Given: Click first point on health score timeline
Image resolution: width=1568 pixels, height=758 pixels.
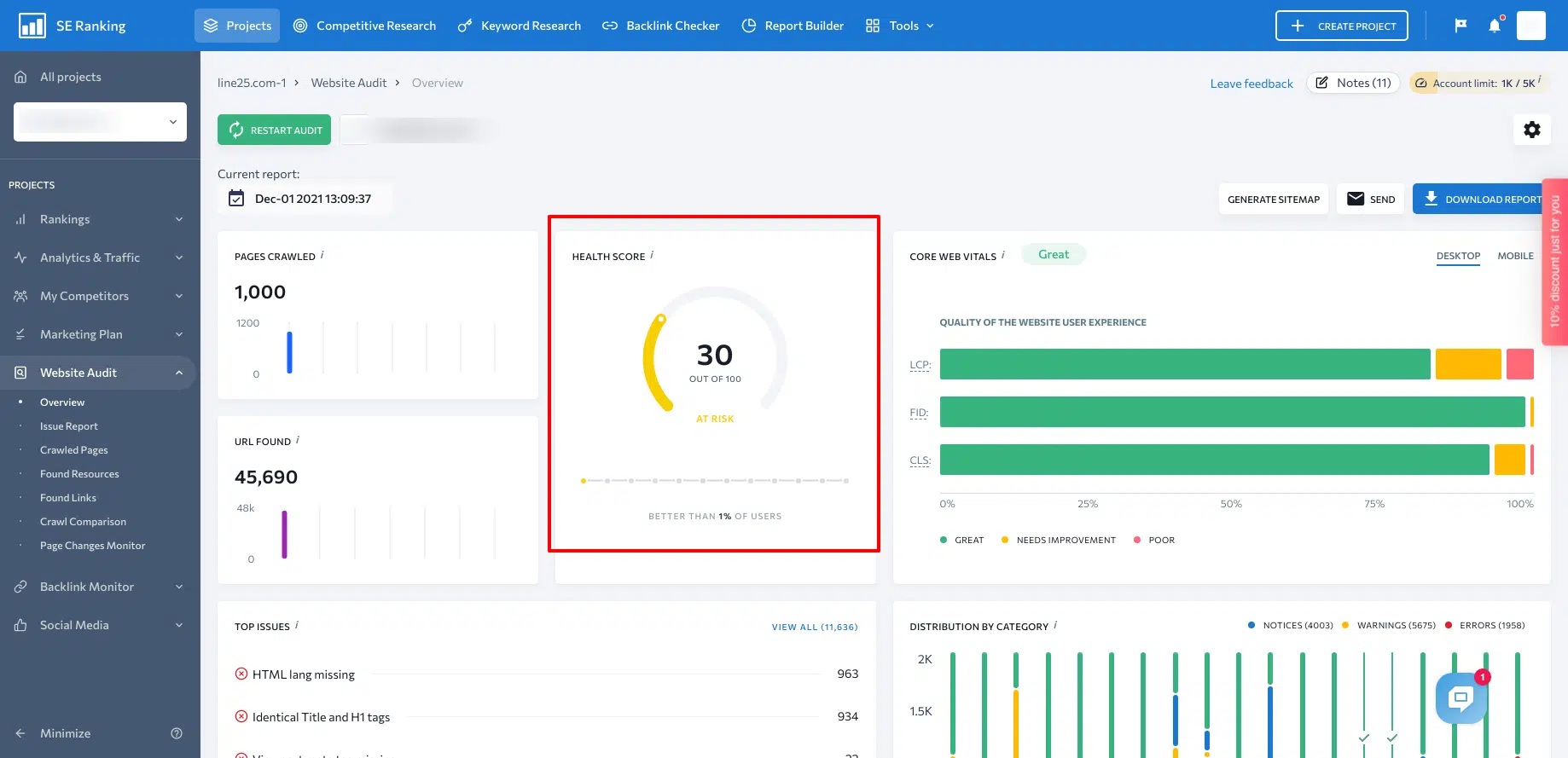Looking at the screenshot, I should click(x=584, y=481).
